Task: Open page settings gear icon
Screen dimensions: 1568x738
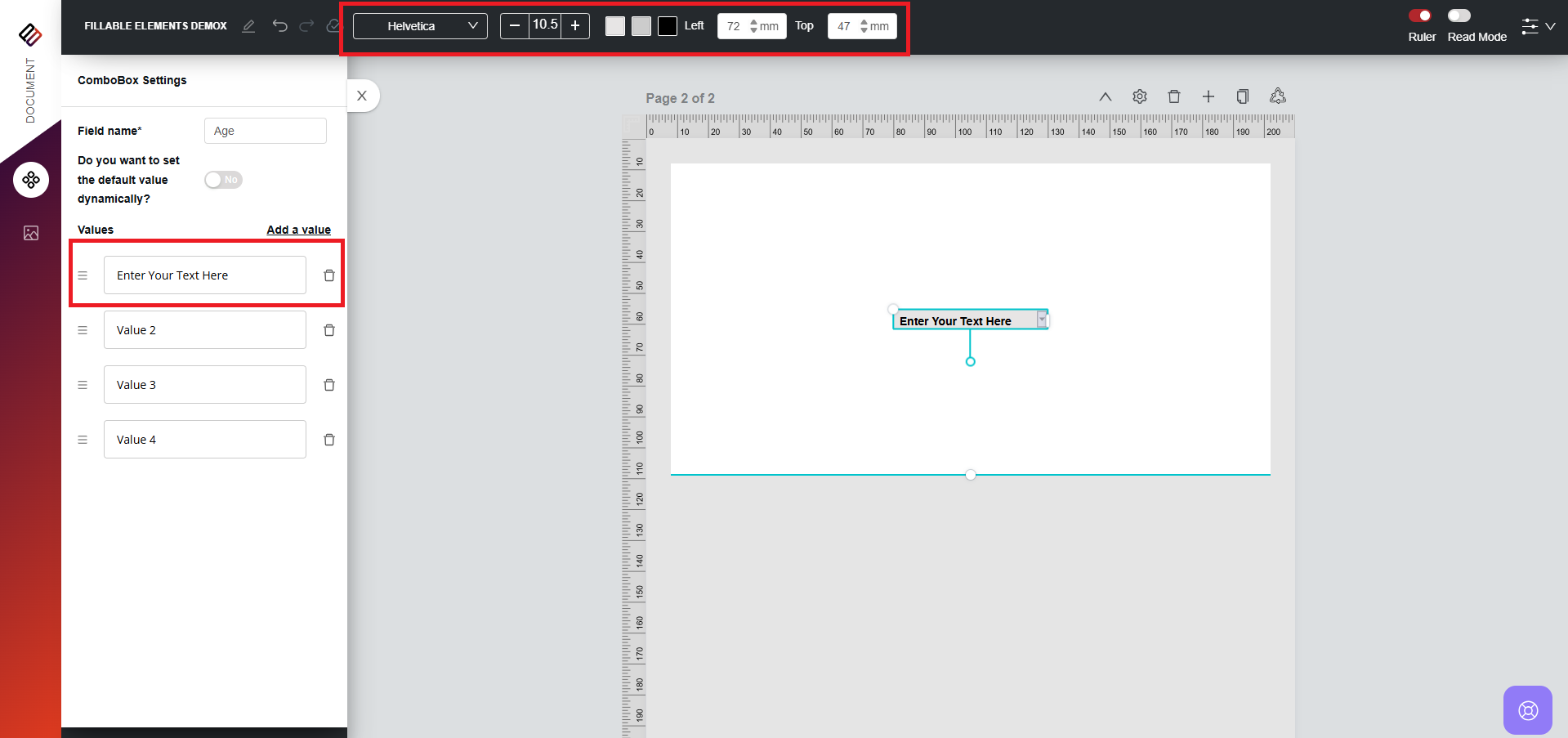Action: click(1140, 97)
